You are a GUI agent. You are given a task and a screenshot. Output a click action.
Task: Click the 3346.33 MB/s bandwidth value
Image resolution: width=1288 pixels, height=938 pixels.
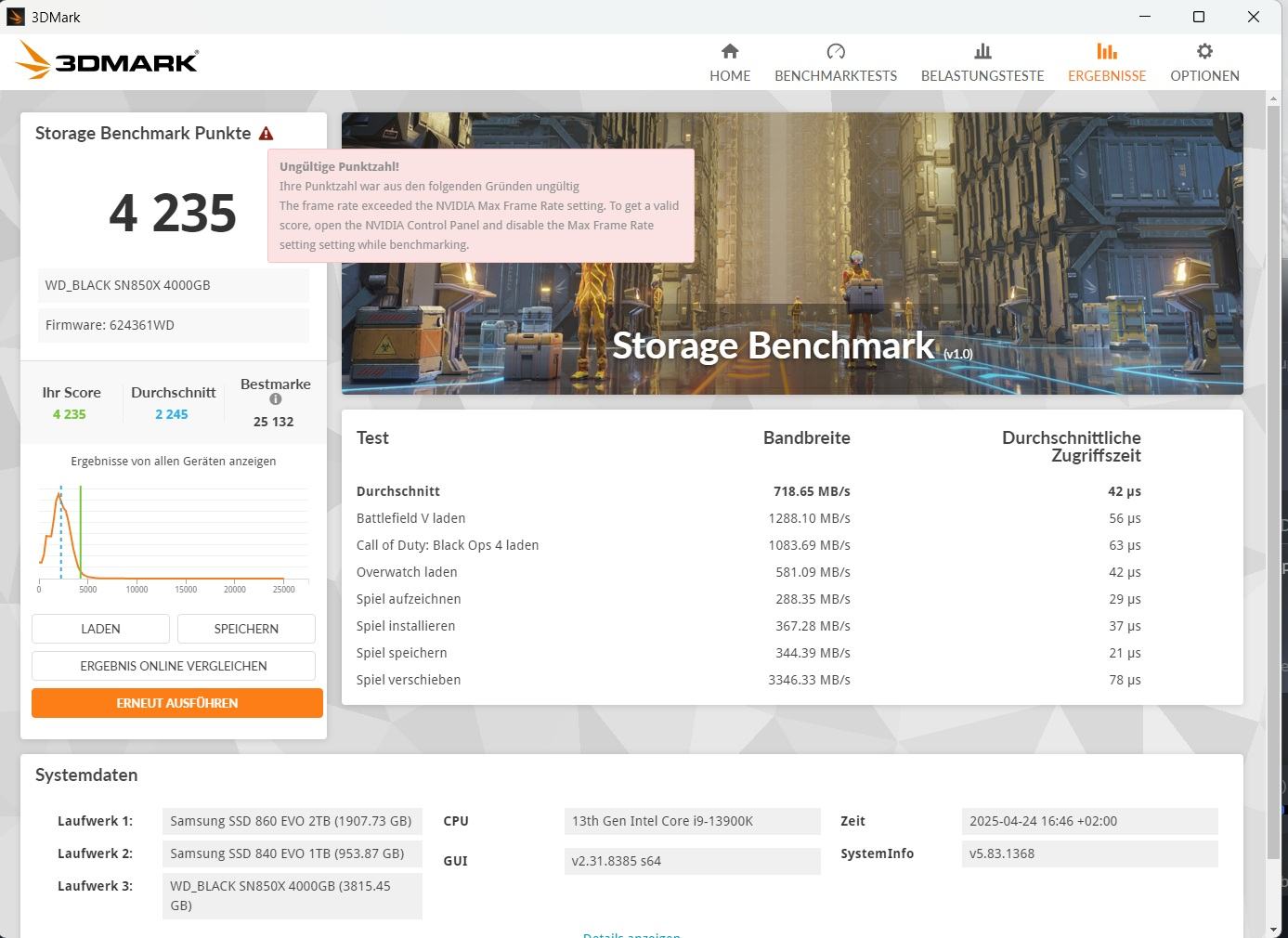click(809, 680)
